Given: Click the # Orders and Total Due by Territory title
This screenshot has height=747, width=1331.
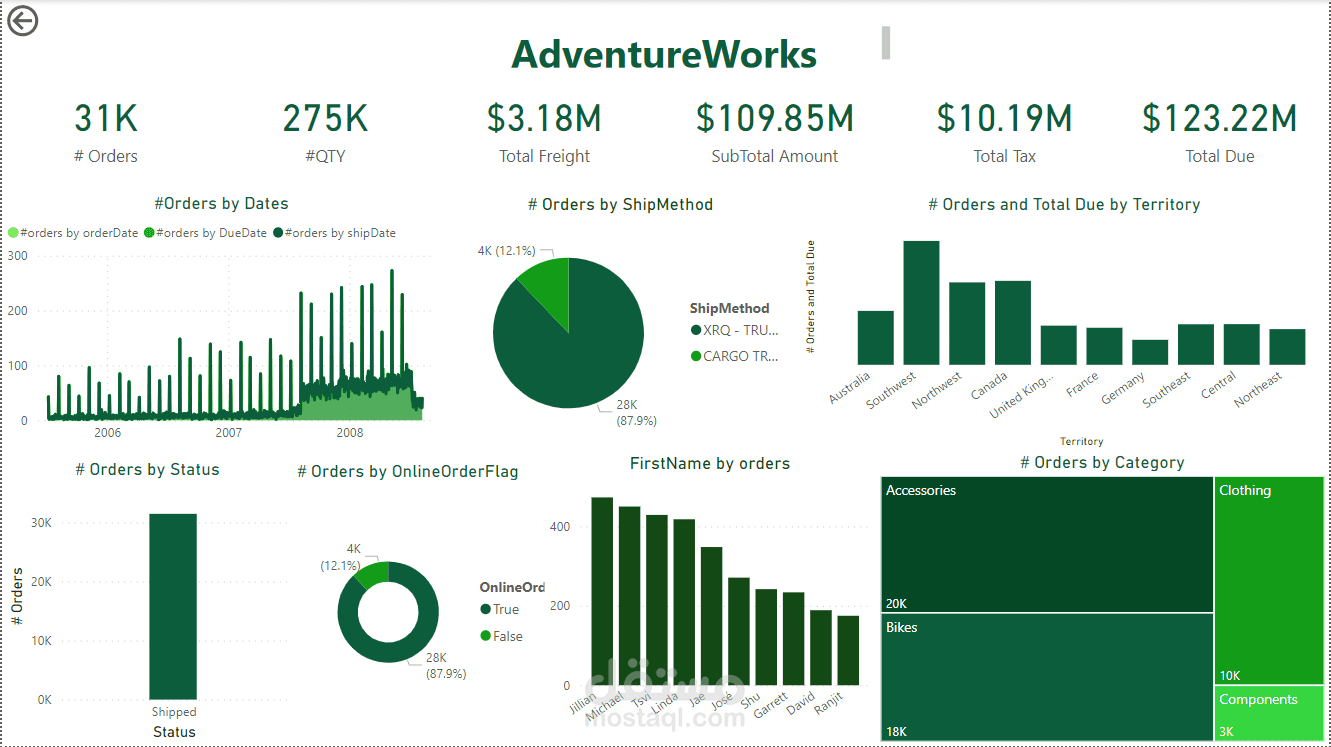Looking at the screenshot, I should coord(1064,204).
